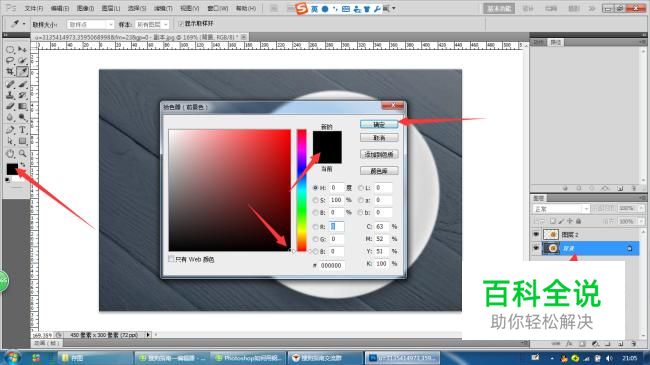This screenshot has width=650, height=365.
Task: Select the Blur tool
Action: tap(10, 117)
